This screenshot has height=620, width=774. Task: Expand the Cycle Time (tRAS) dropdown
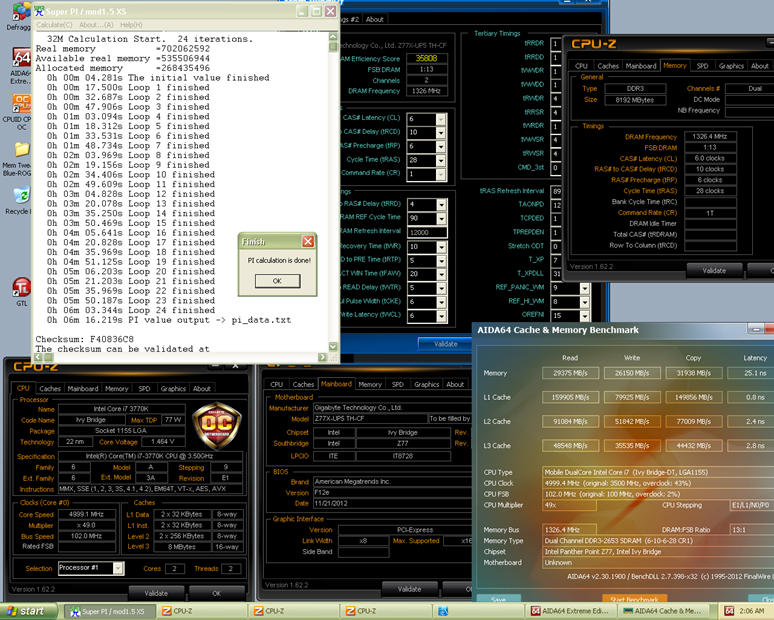tap(440, 159)
